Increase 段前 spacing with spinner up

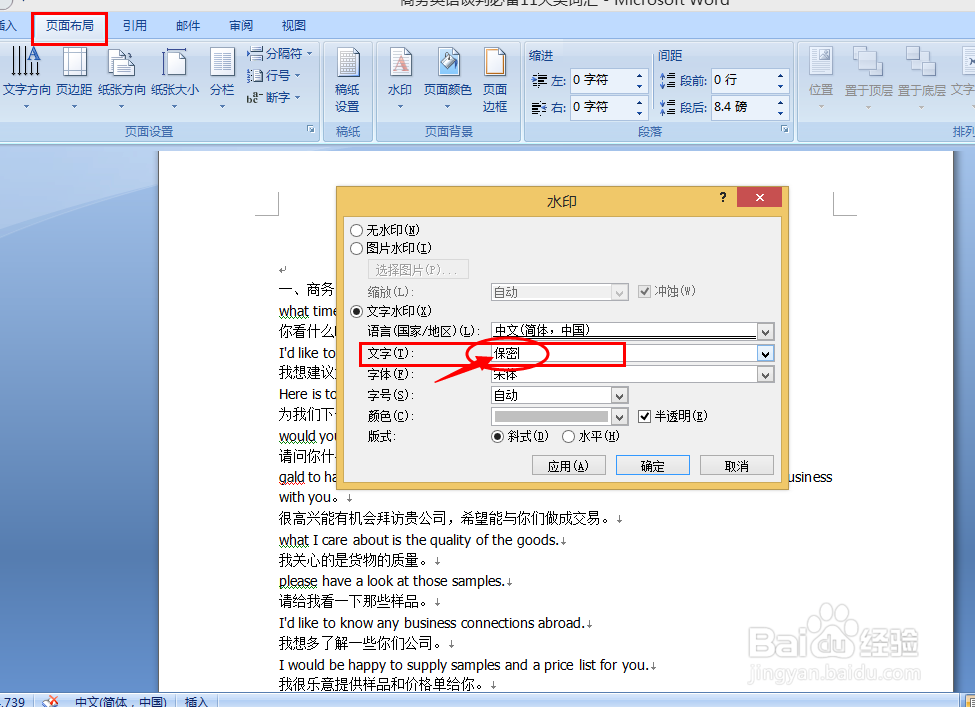[x=780, y=75]
